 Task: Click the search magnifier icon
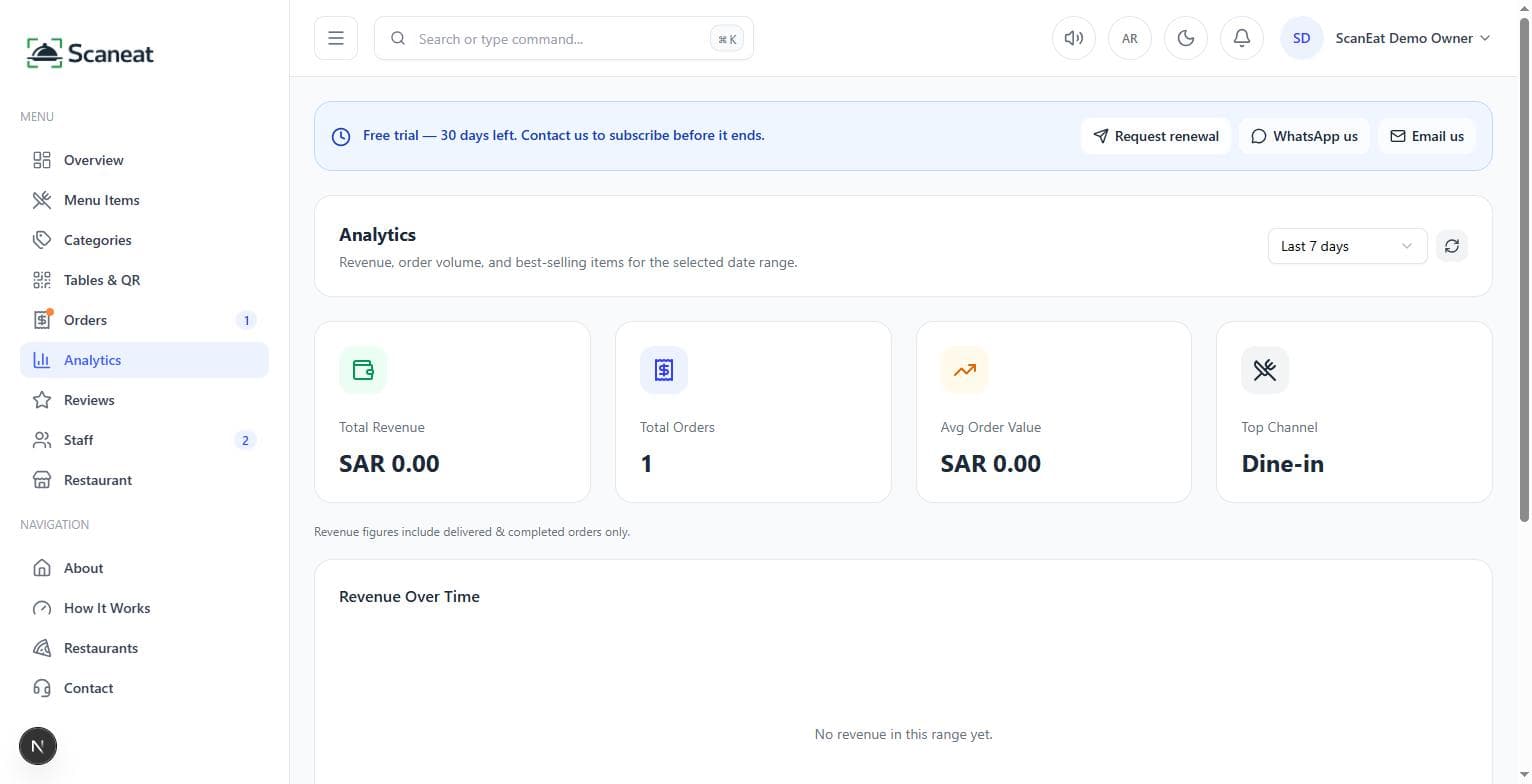(x=398, y=38)
